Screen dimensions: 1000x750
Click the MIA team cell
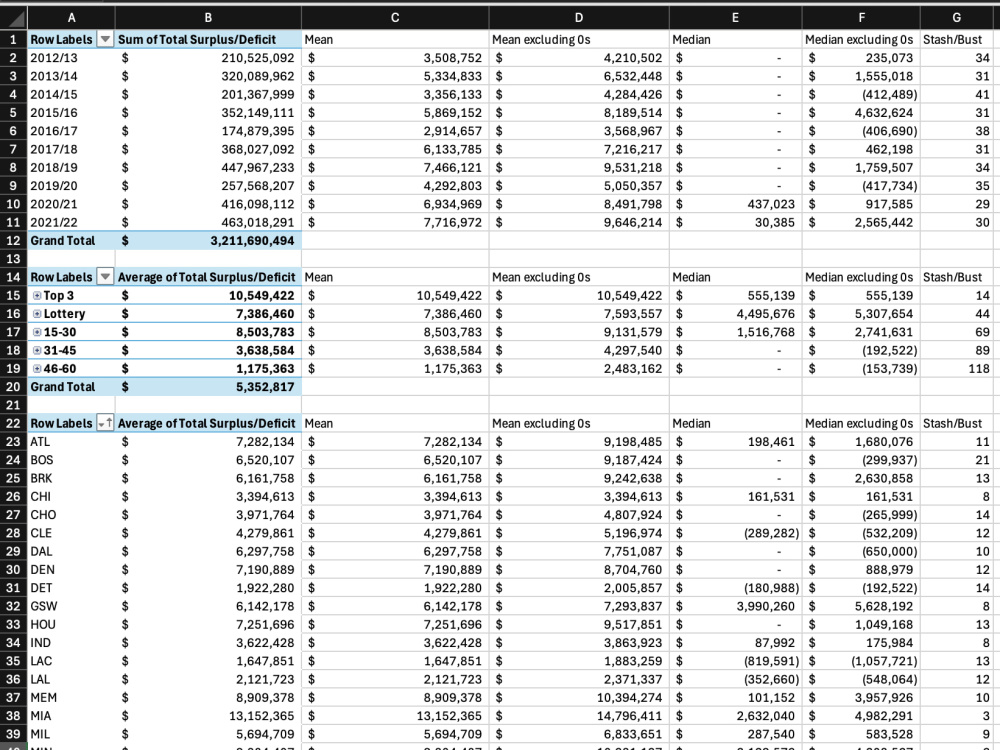tap(71, 716)
